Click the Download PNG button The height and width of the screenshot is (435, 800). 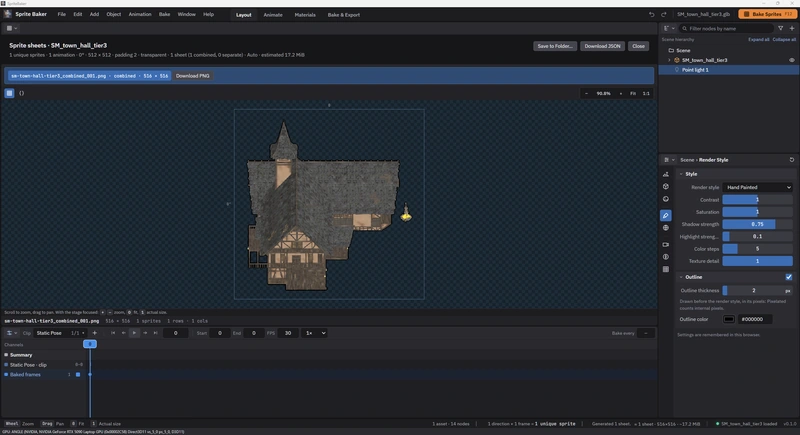click(x=192, y=75)
